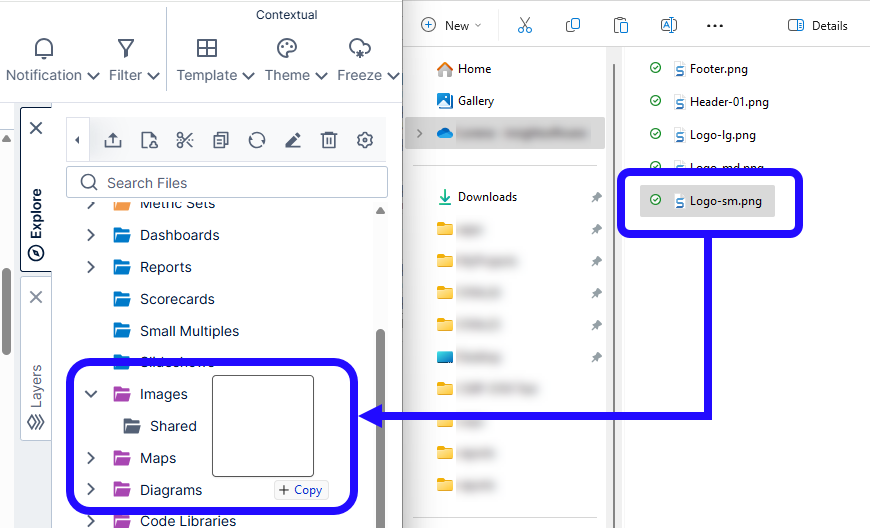The image size is (870, 528).
Task: Click the Details button in File Explorer
Action: (x=818, y=25)
